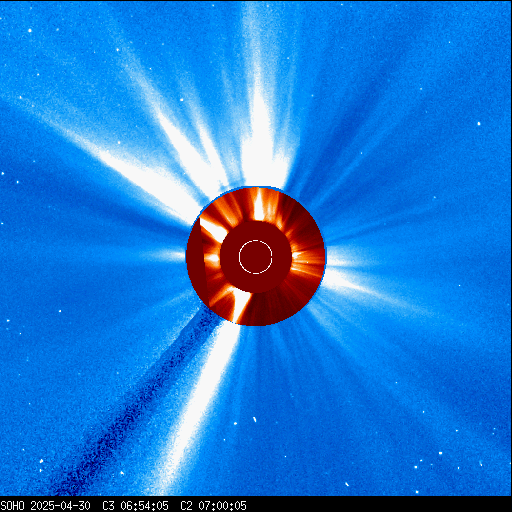The image size is (512, 512).
Task: Click the 2025-04-30 date text
Action: point(60,506)
